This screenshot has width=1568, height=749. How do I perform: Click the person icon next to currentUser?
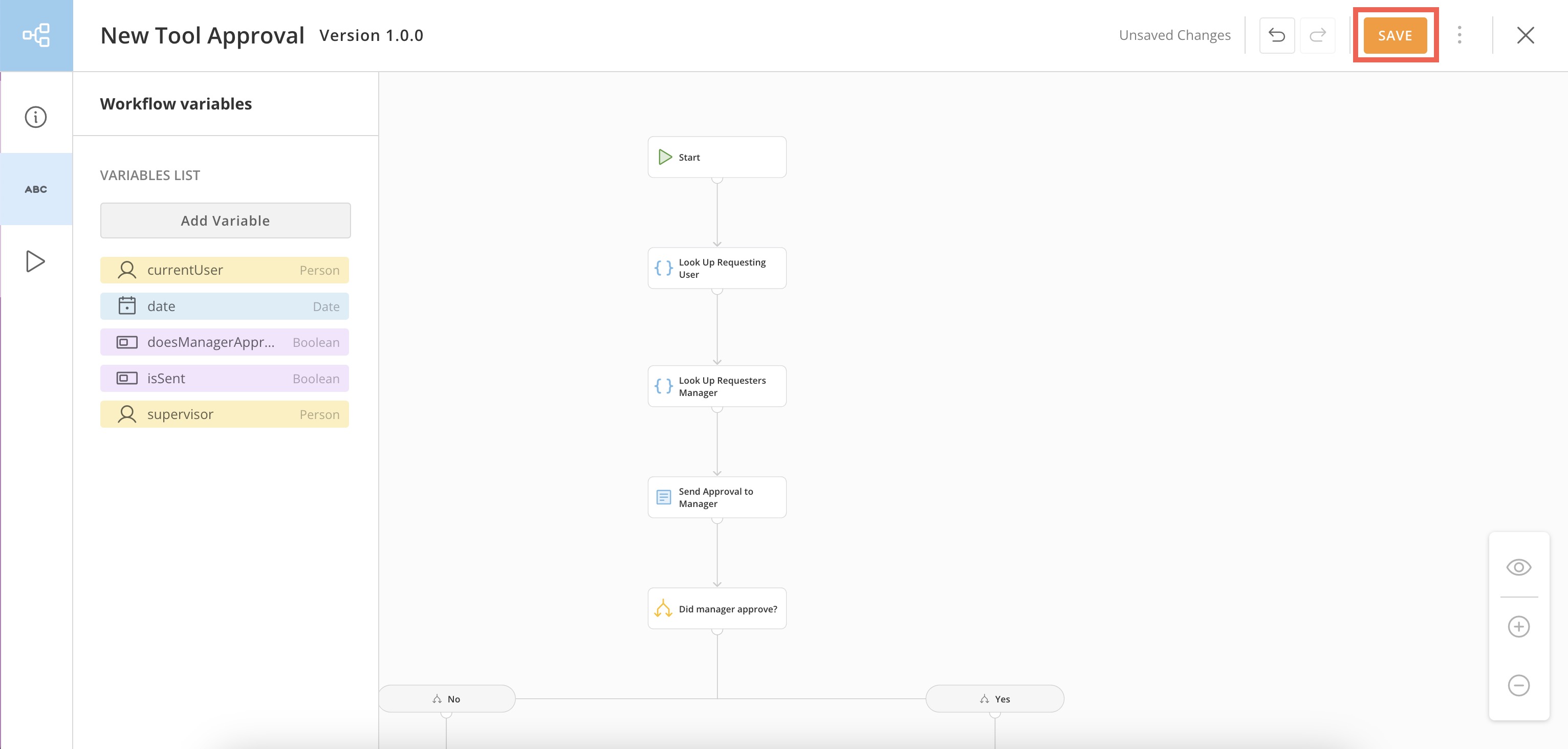[126, 270]
